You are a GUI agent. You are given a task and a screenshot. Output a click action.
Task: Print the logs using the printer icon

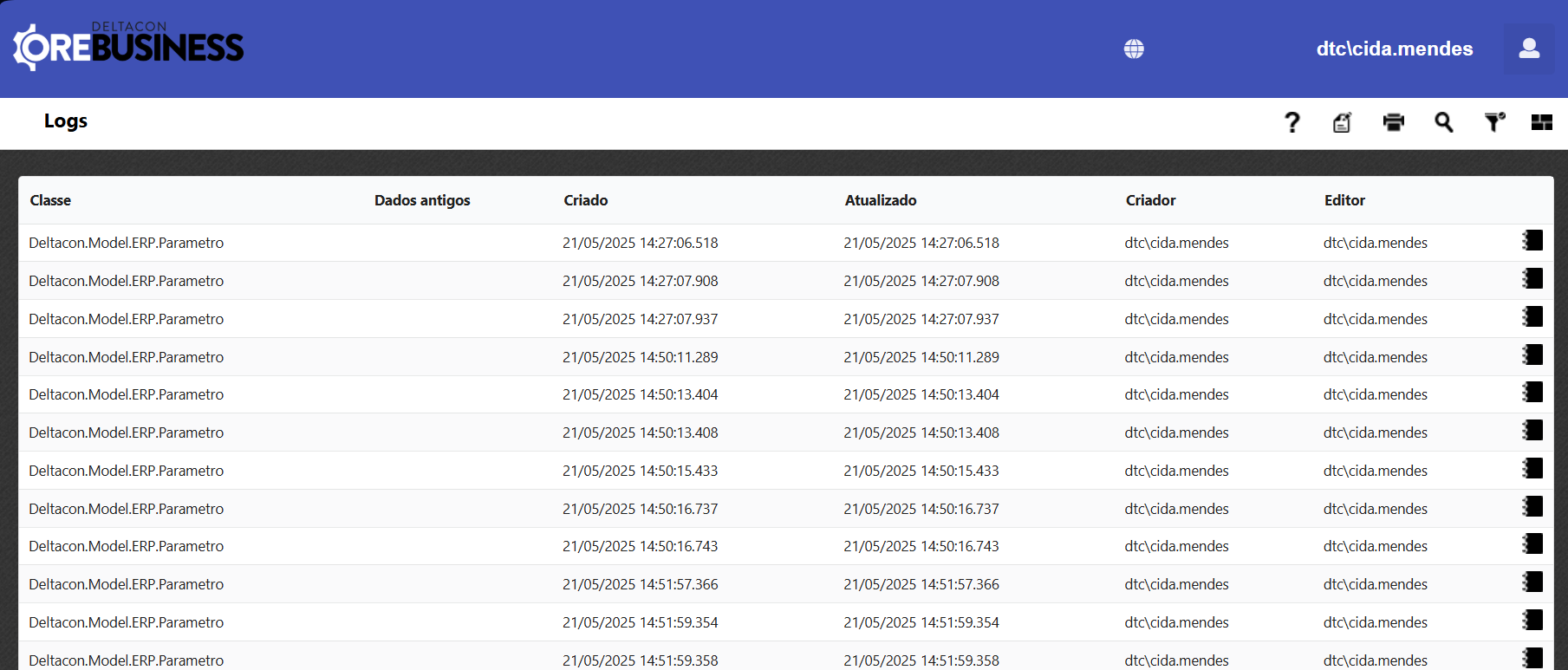pos(1393,122)
